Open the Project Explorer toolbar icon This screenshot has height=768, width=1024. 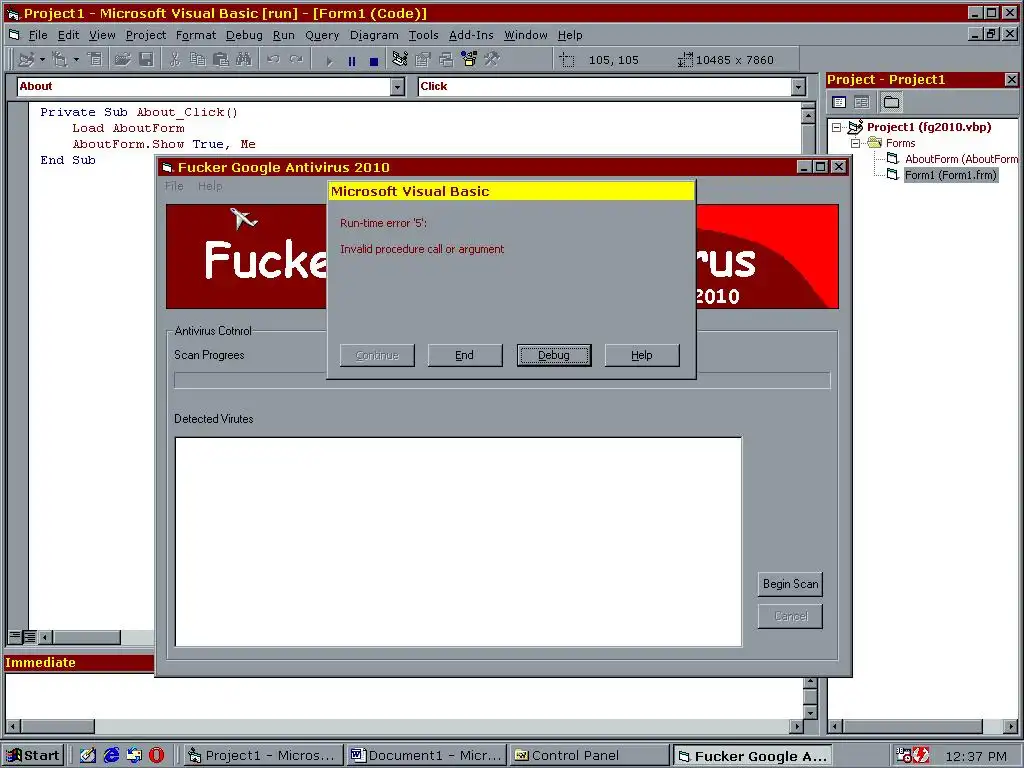tap(400, 59)
